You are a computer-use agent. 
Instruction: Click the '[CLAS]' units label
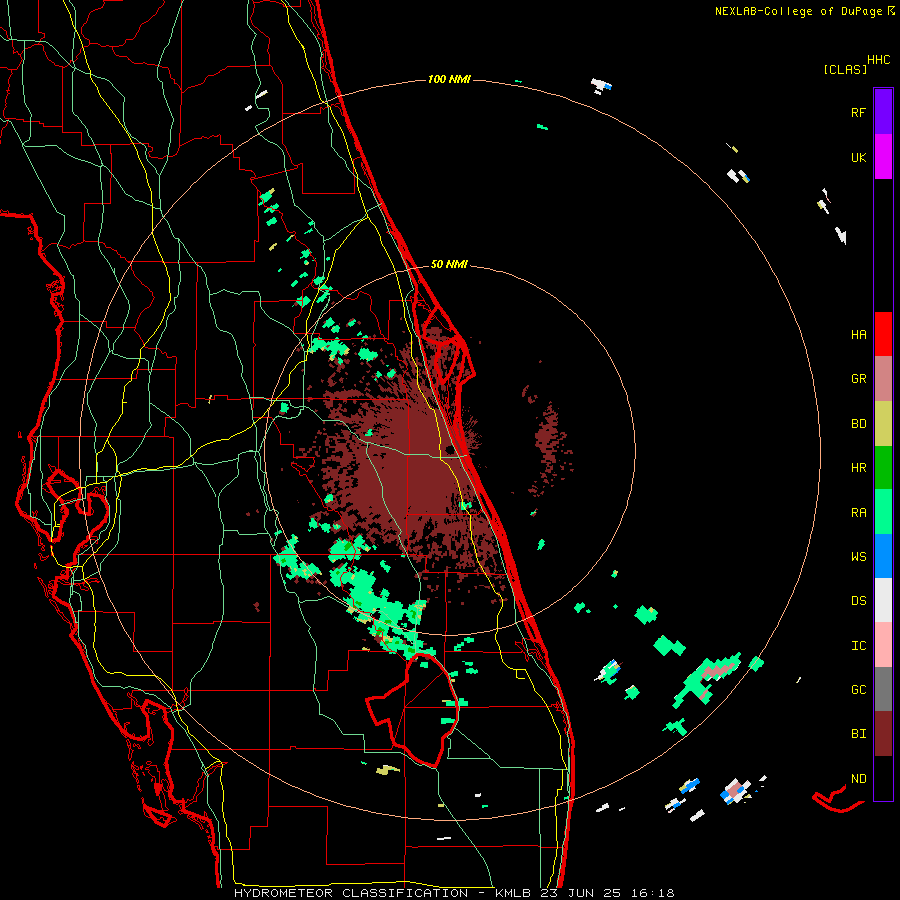pyautogui.click(x=845, y=69)
